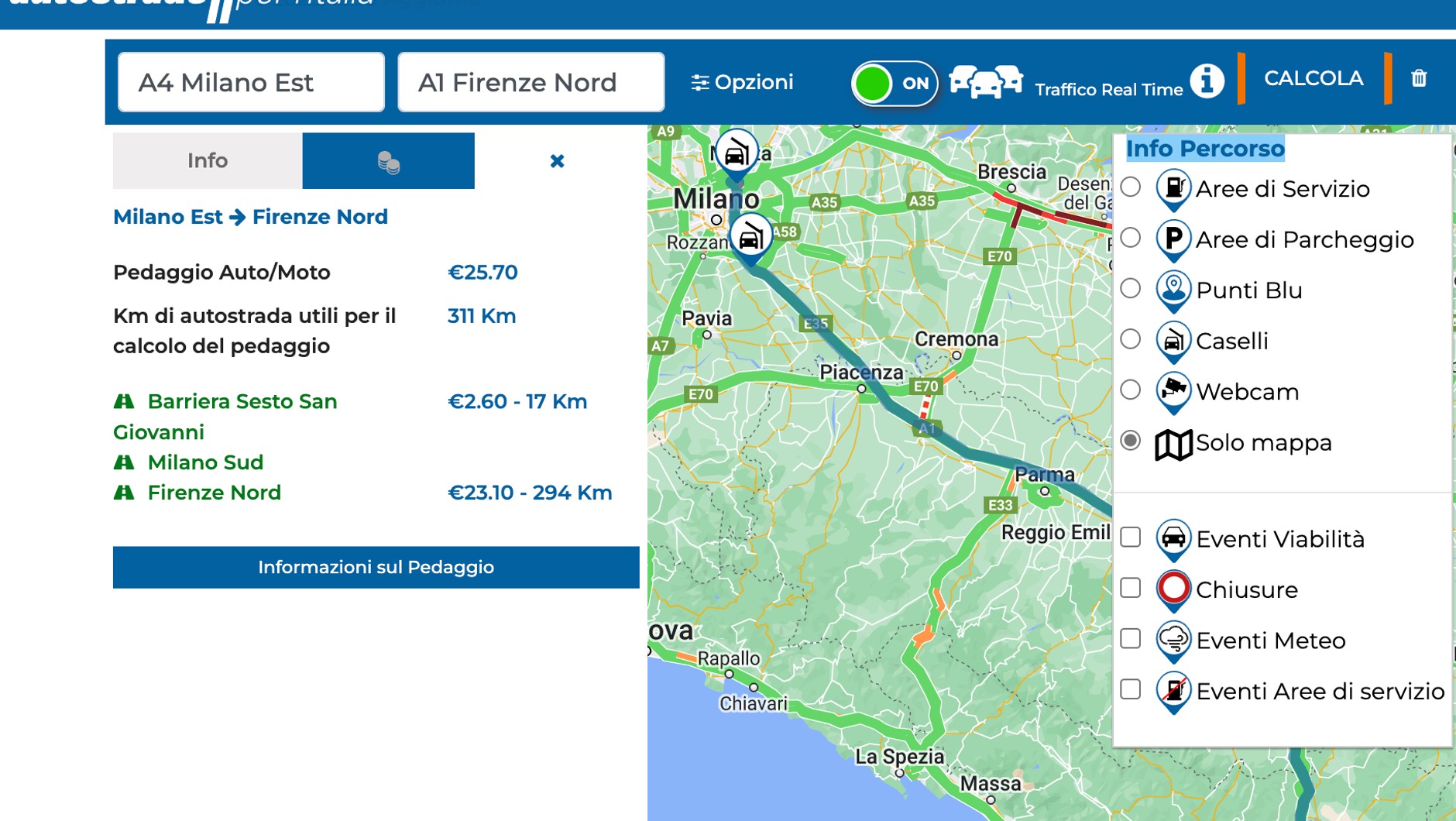Click motorway icon beside Firenze Nord
This screenshot has width=1456, height=821.
coord(124,493)
